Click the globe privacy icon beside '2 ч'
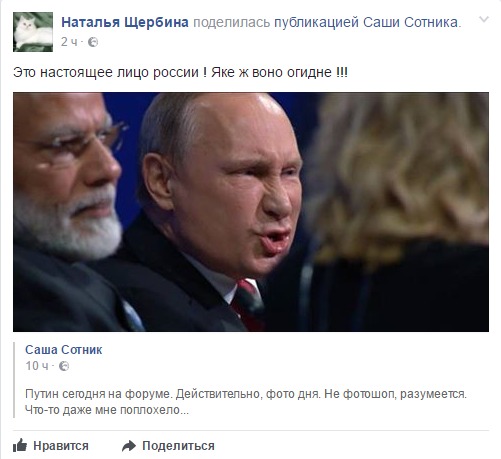This screenshot has width=501, height=459. pyautogui.click(x=93, y=42)
